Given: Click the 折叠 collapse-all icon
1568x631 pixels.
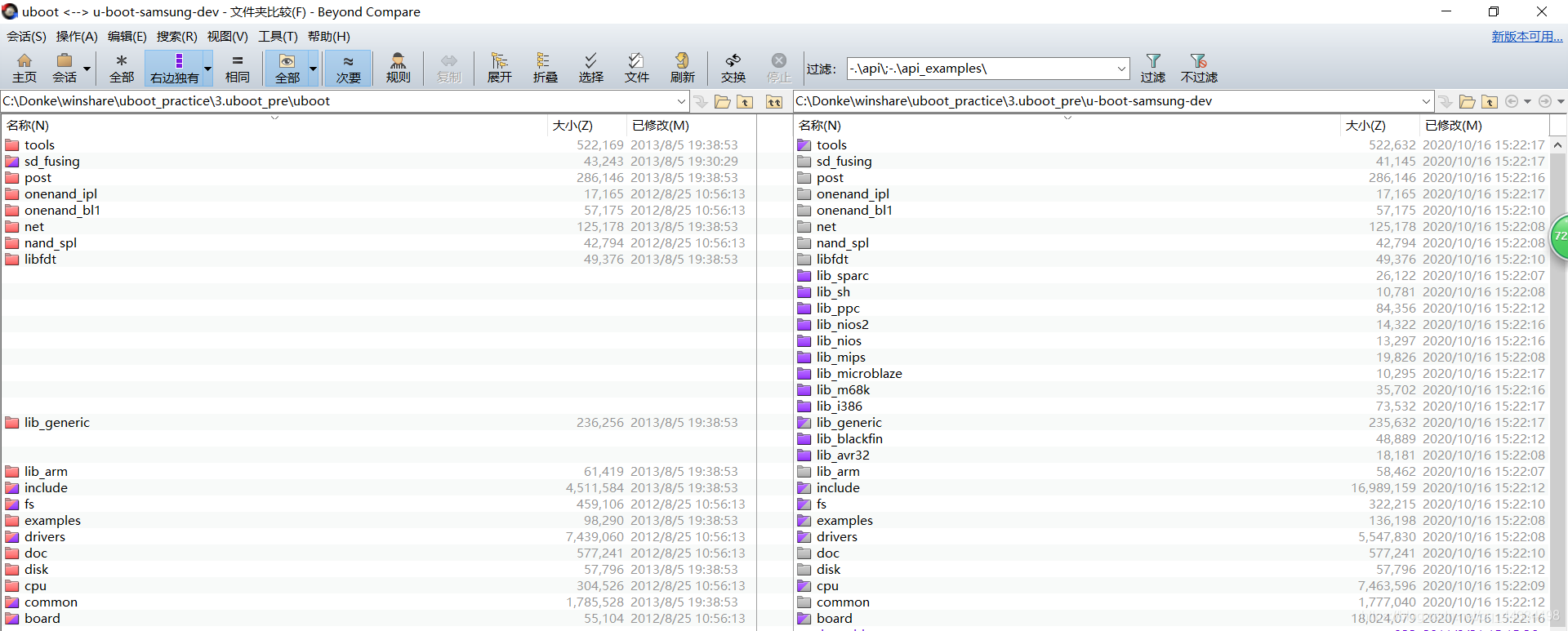Looking at the screenshot, I should 545,68.
